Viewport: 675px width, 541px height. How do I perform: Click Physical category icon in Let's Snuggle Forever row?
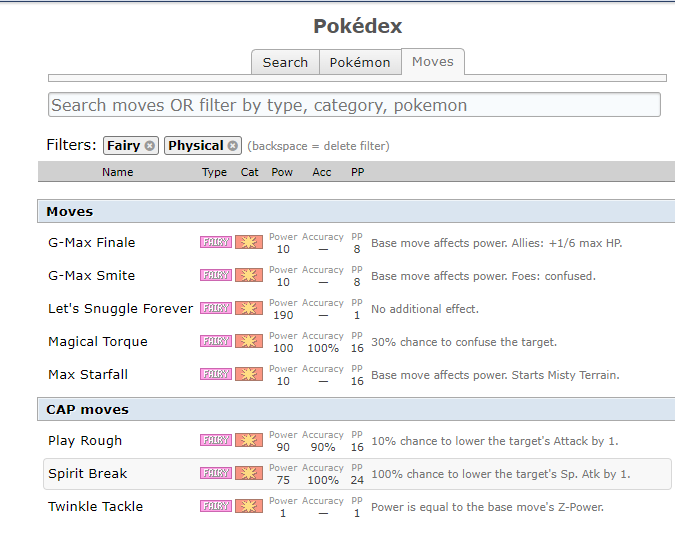249,308
